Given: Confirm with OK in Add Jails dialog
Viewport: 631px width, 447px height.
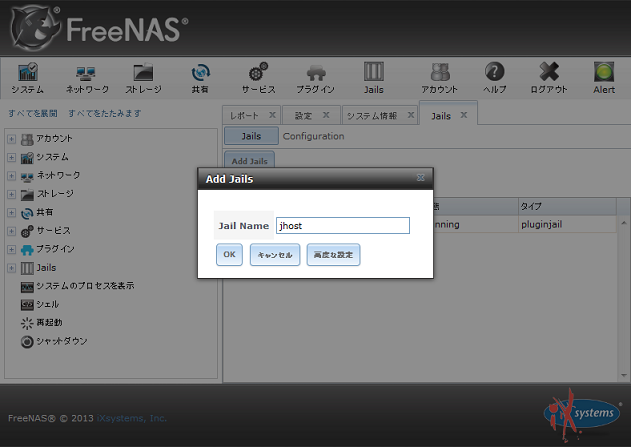Looking at the screenshot, I should click(229, 254).
